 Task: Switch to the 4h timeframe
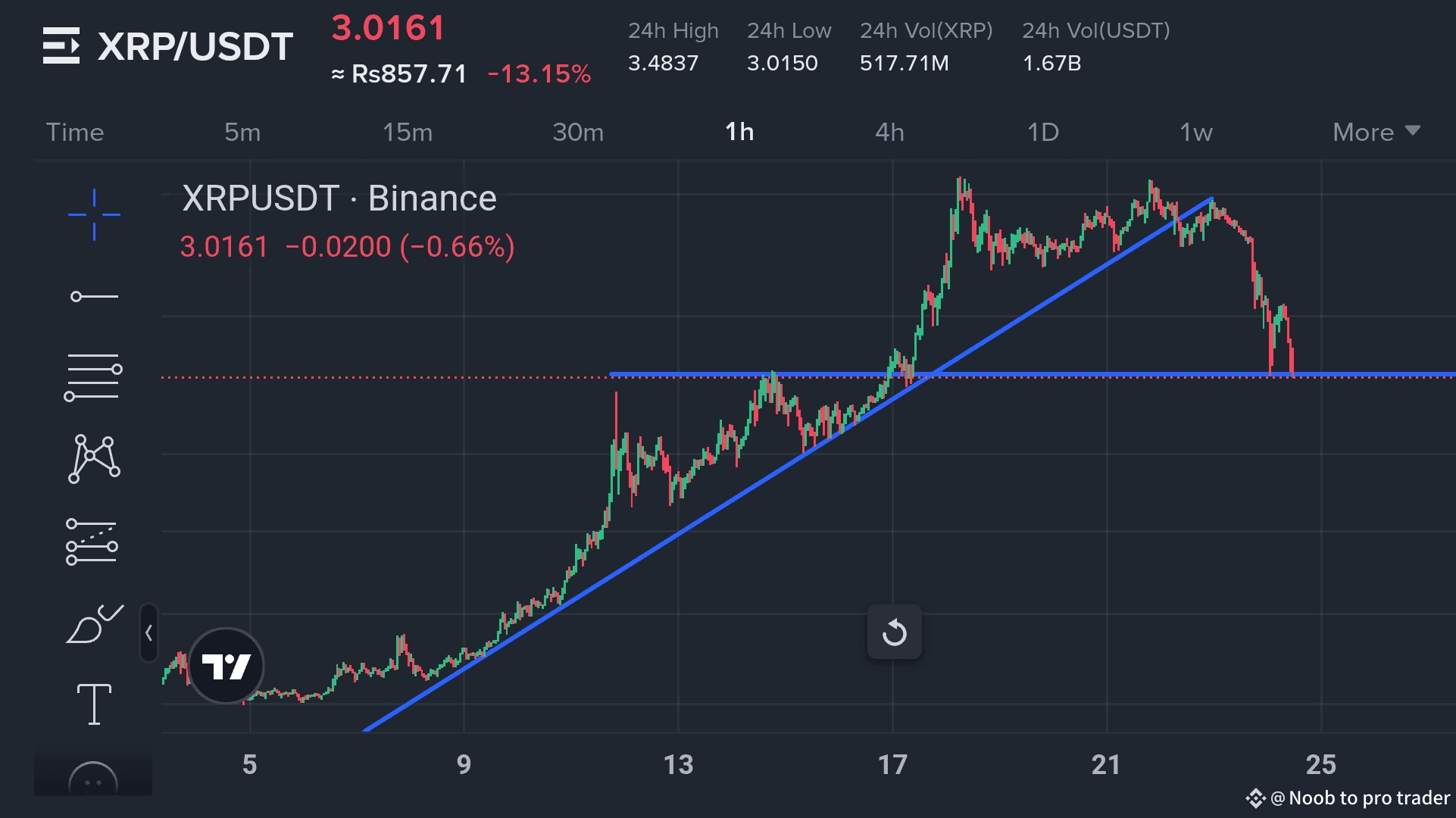click(x=889, y=132)
